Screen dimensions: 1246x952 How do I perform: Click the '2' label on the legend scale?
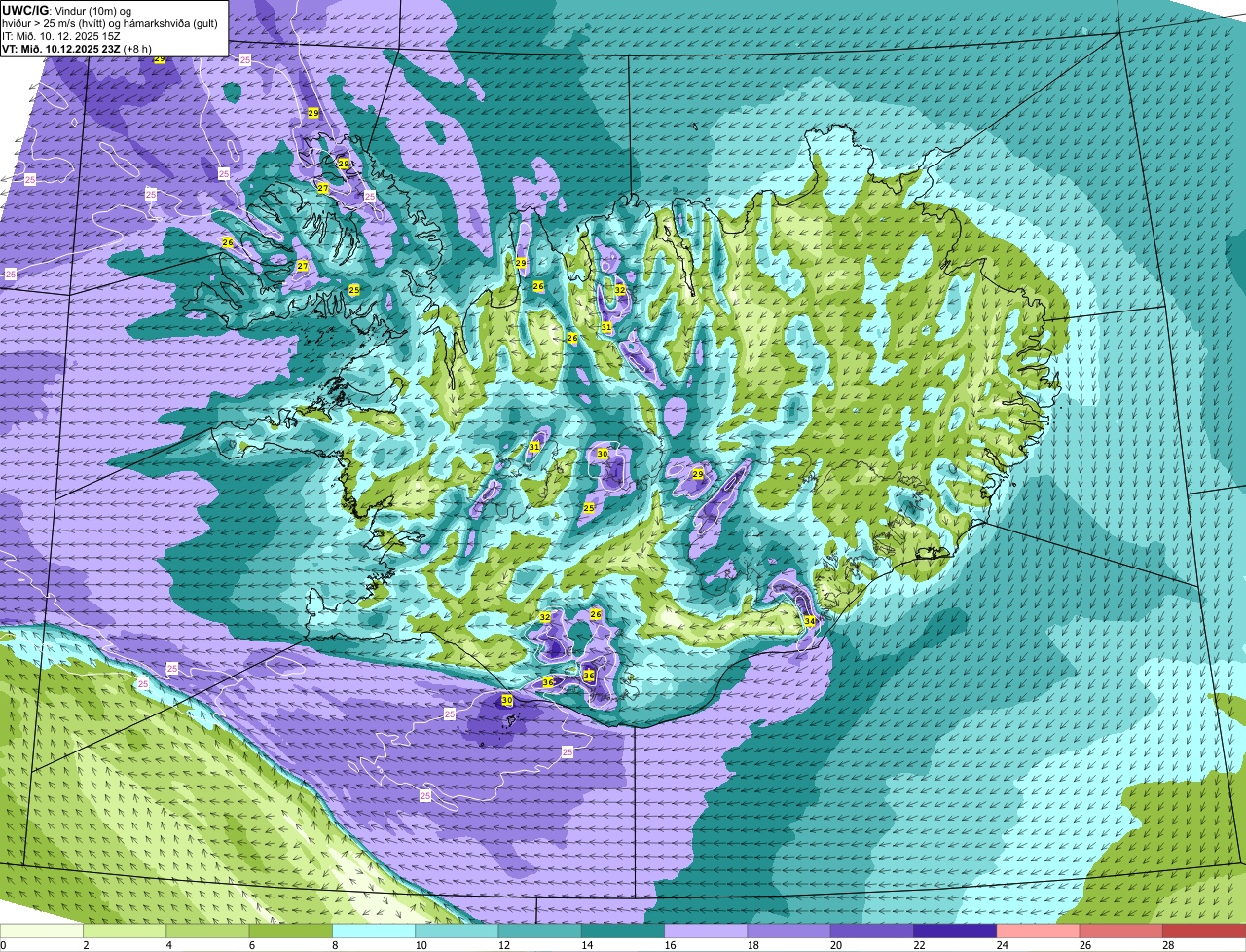(86, 945)
